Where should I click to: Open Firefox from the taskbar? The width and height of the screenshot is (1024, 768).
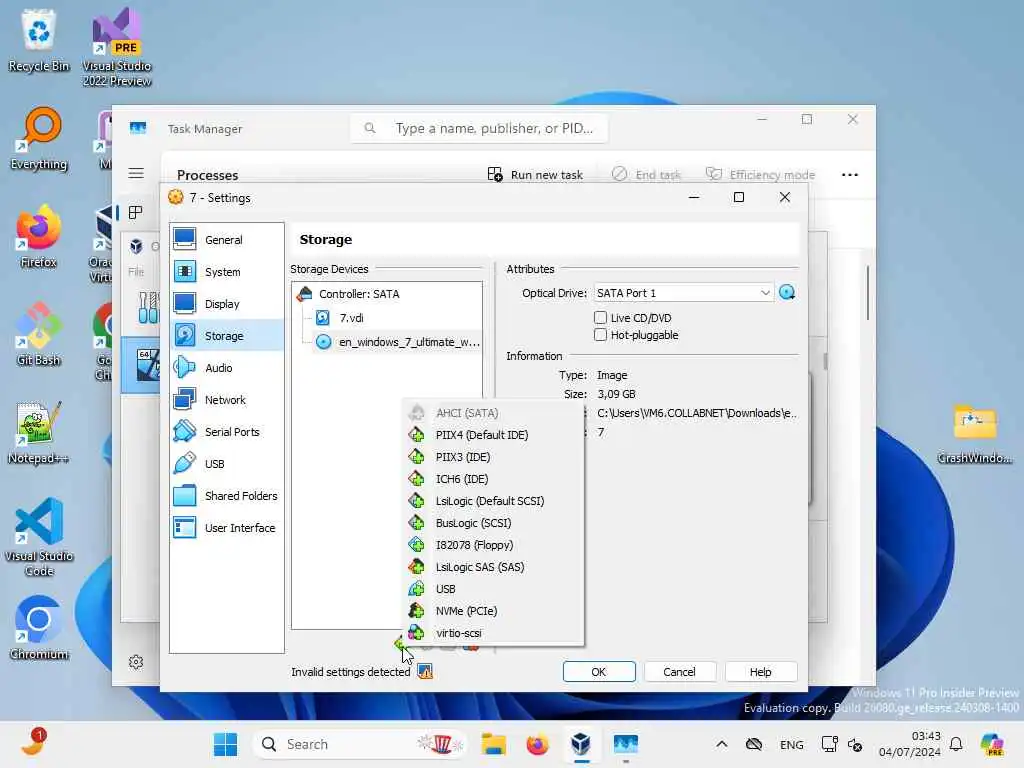(537, 744)
